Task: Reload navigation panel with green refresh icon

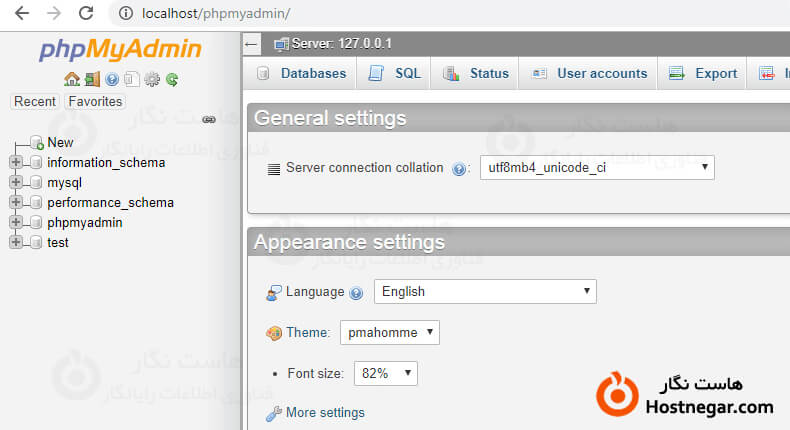Action: tap(172, 79)
